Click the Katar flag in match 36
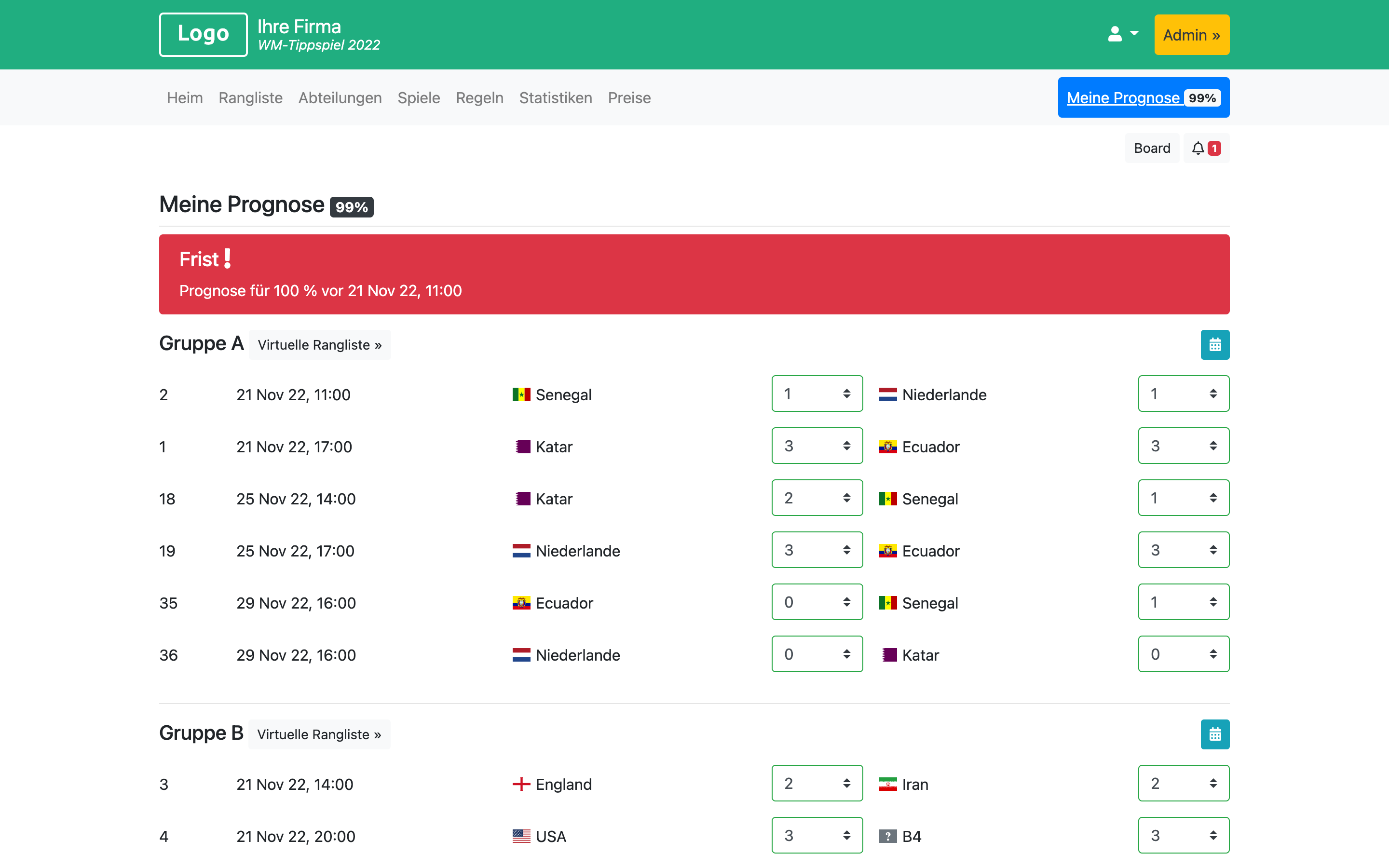The width and height of the screenshot is (1389, 868). 889,655
